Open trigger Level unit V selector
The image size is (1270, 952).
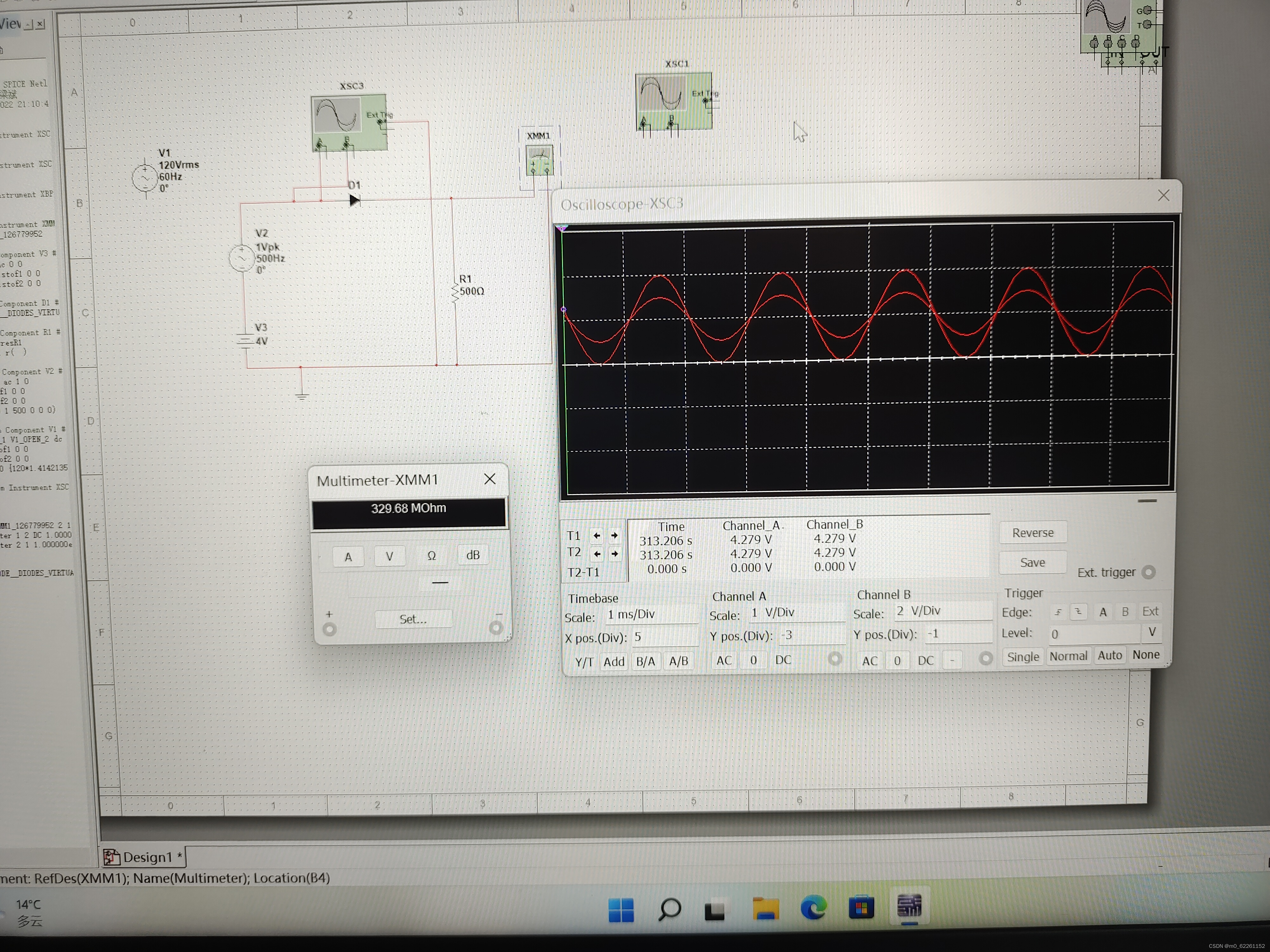pyautogui.click(x=1152, y=632)
